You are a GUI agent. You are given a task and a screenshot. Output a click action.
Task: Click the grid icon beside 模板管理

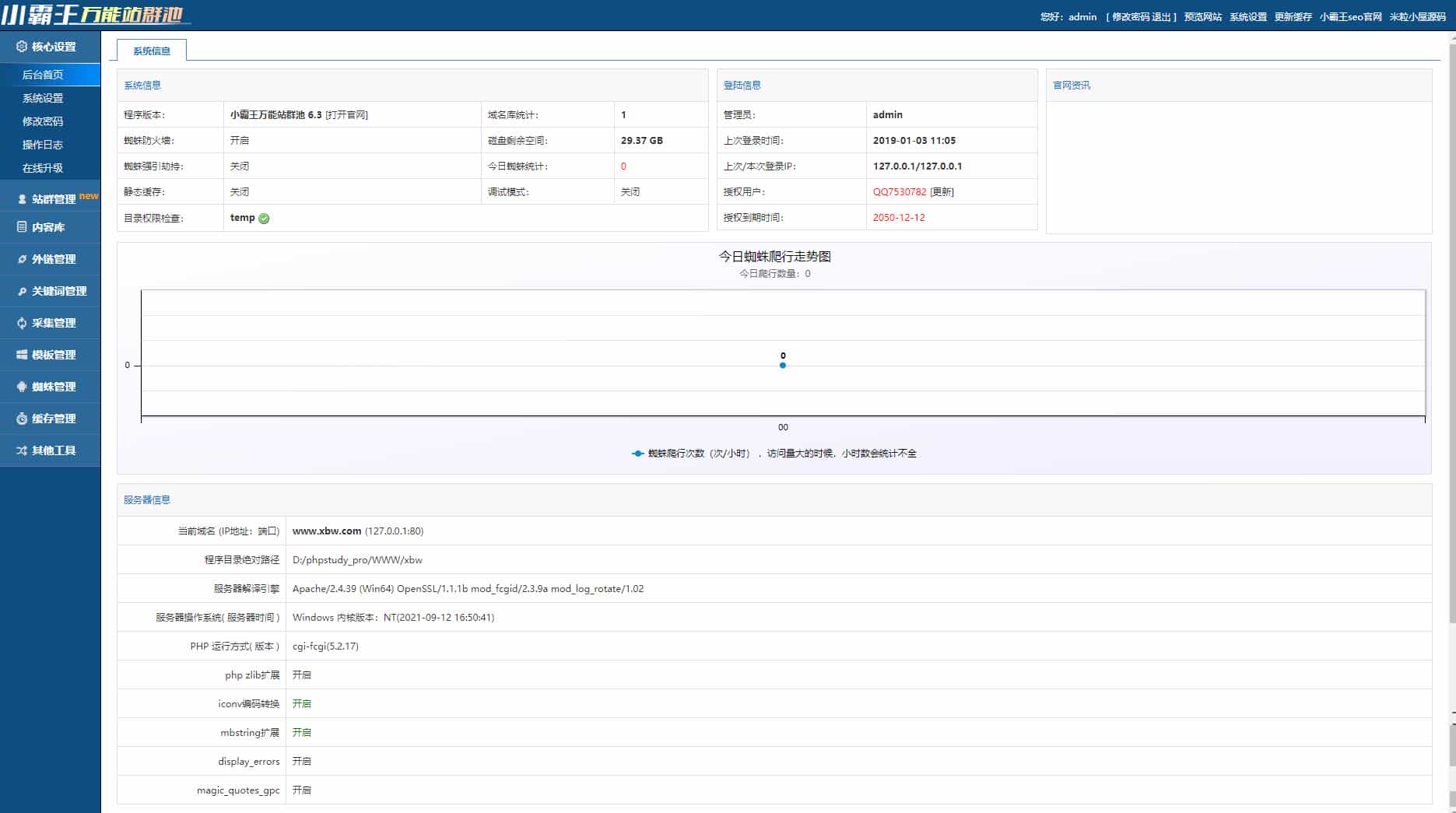pyautogui.click(x=22, y=355)
